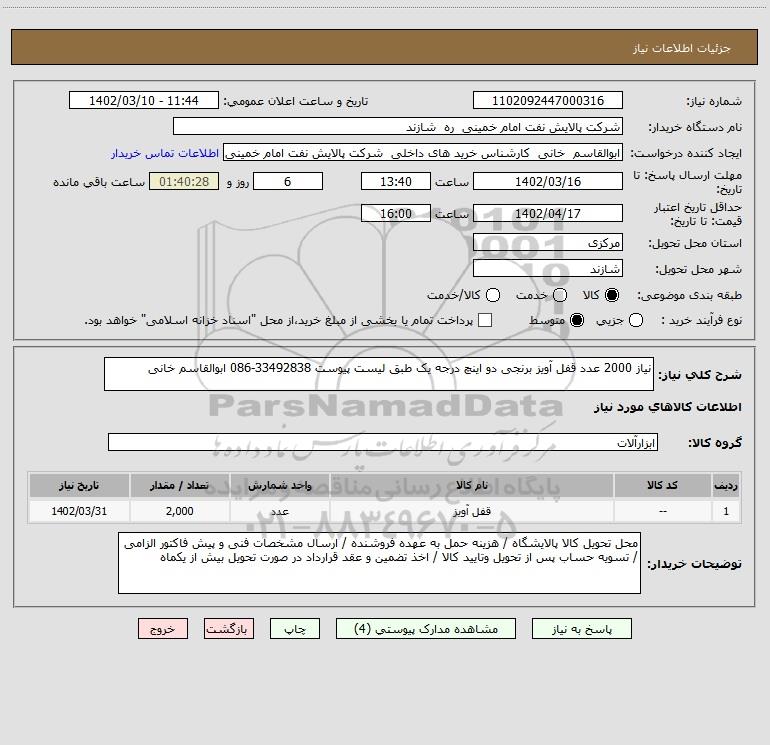Click the remaining time countdown 01:40:28
The width and height of the screenshot is (770, 745).
pyautogui.click(x=184, y=181)
